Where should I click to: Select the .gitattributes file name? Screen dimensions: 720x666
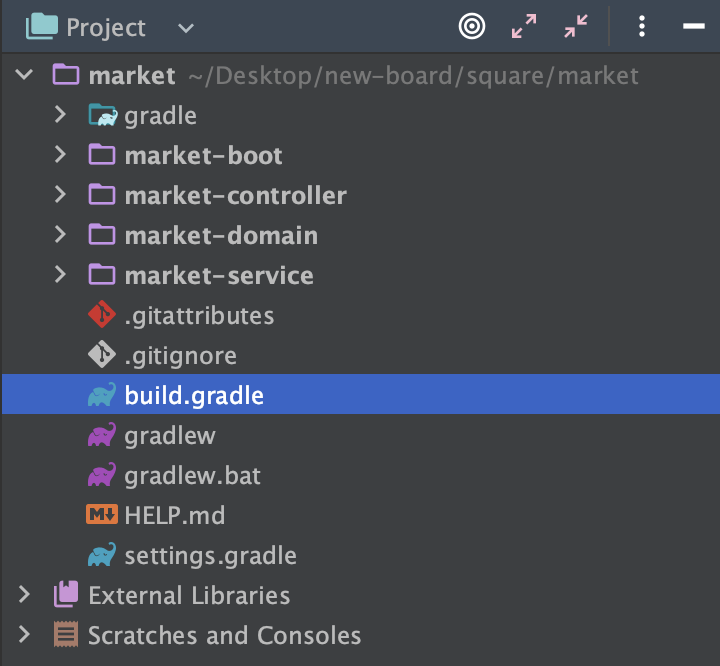199,316
